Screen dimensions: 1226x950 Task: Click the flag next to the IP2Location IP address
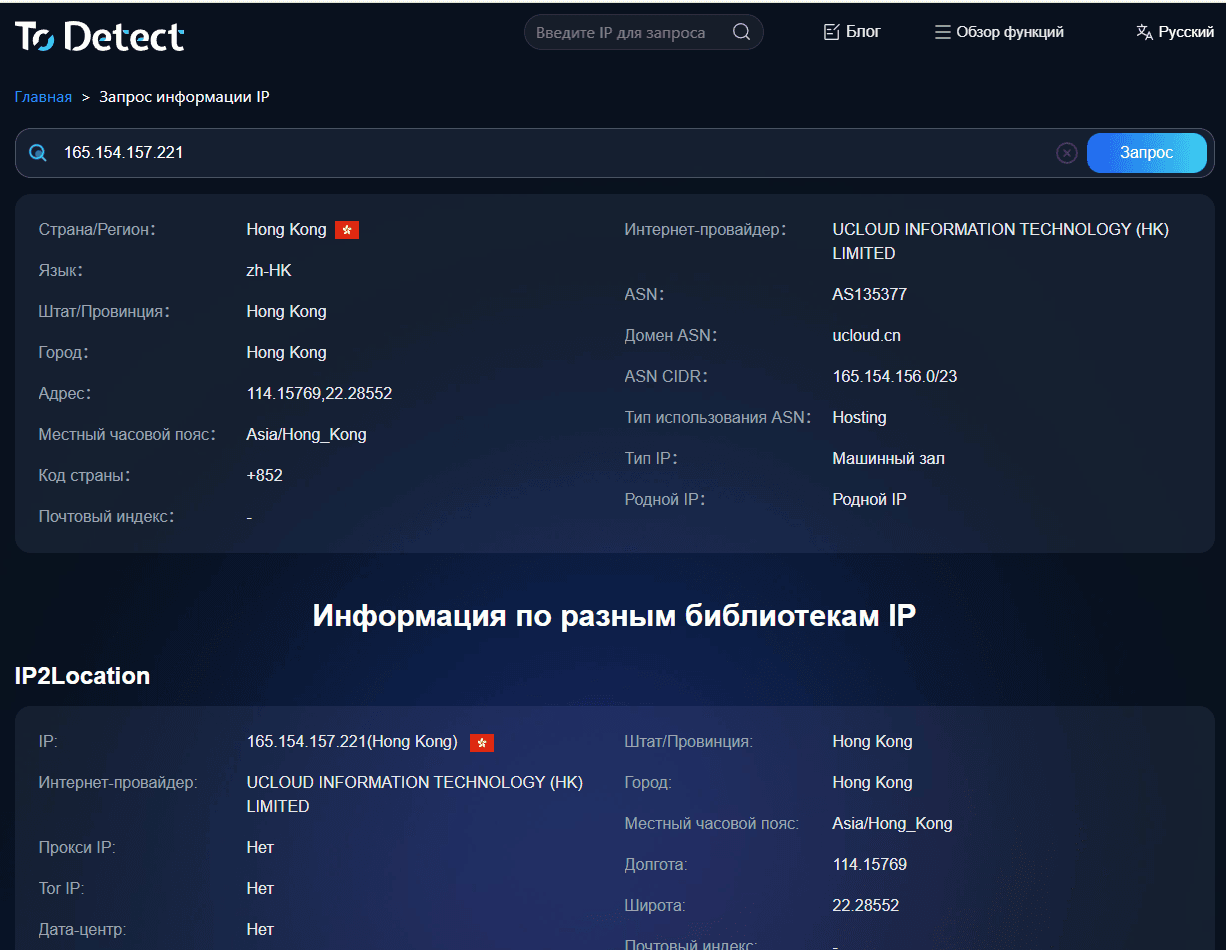[x=481, y=742]
